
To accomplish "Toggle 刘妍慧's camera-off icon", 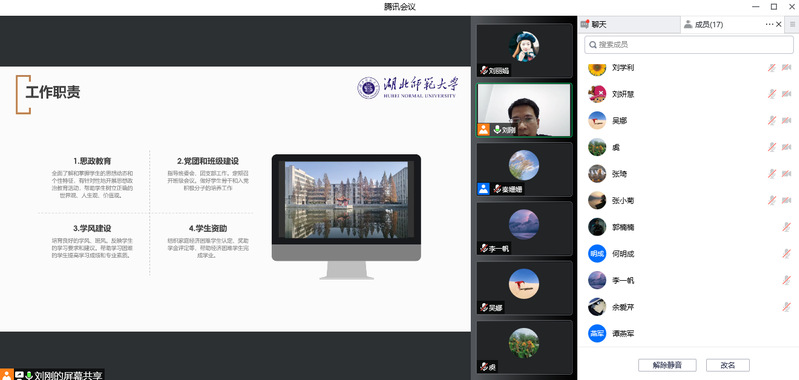I will tap(786, 94).
